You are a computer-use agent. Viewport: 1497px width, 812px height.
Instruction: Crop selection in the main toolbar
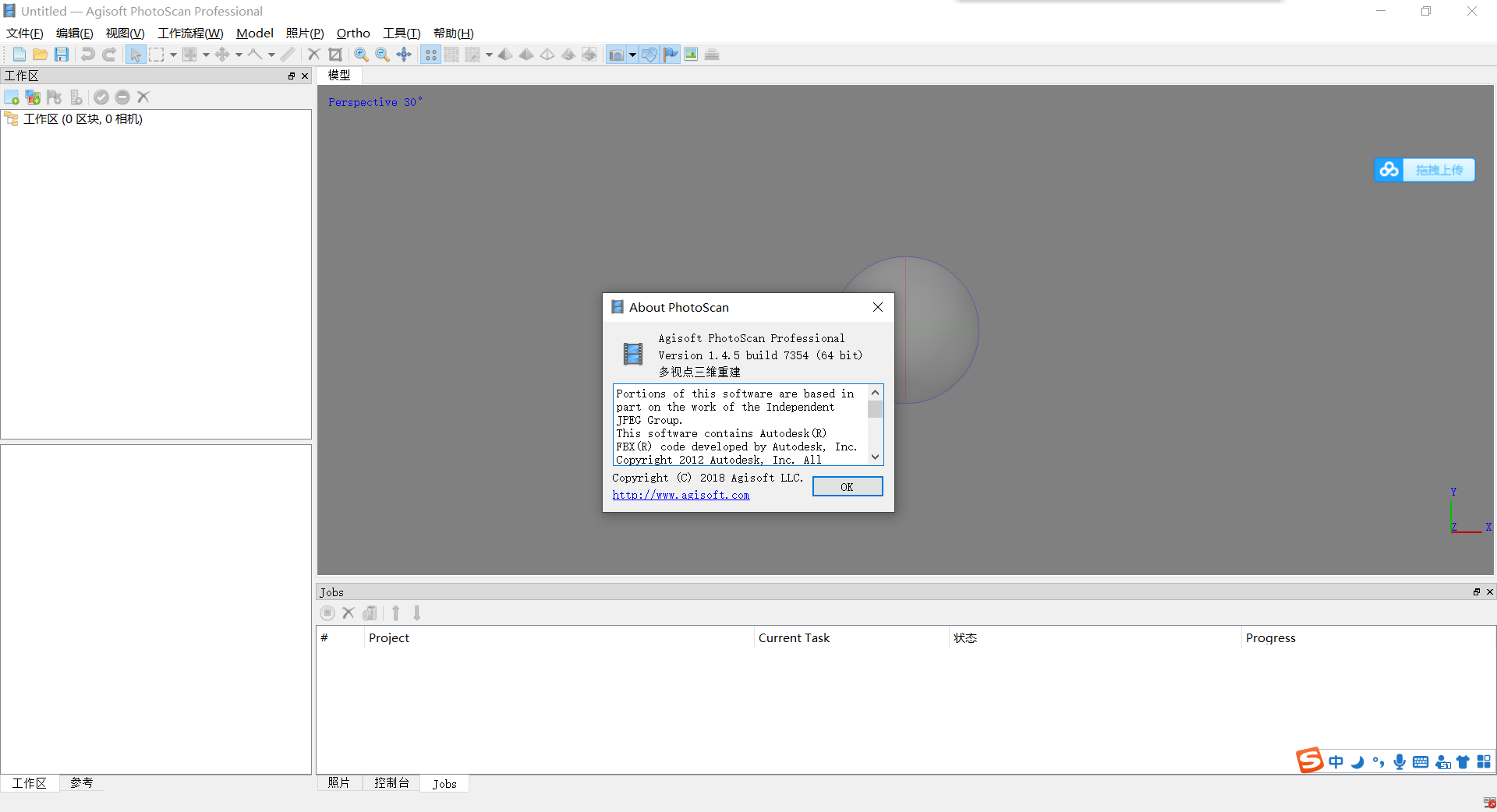335,55
